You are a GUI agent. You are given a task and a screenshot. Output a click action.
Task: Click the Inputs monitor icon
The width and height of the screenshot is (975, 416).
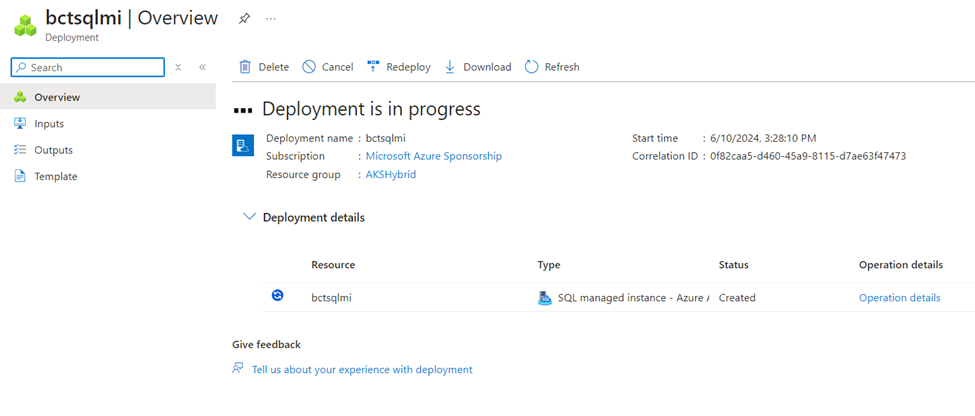20,123
